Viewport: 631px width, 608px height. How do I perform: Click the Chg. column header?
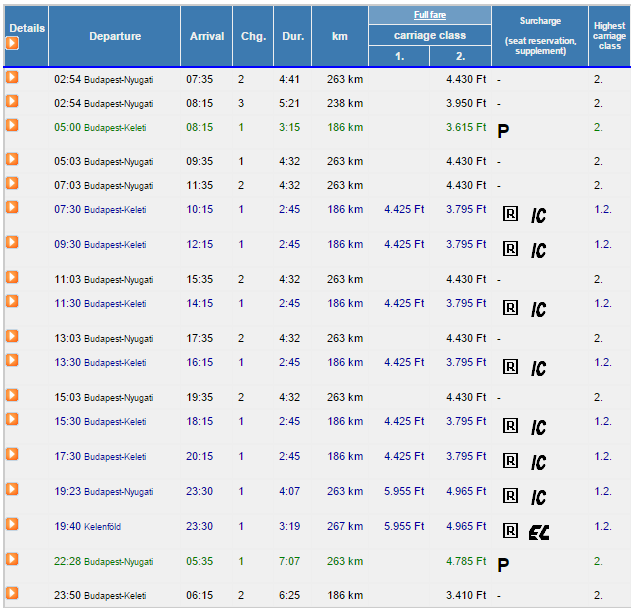pyautogui.click(x=254, y=36)
